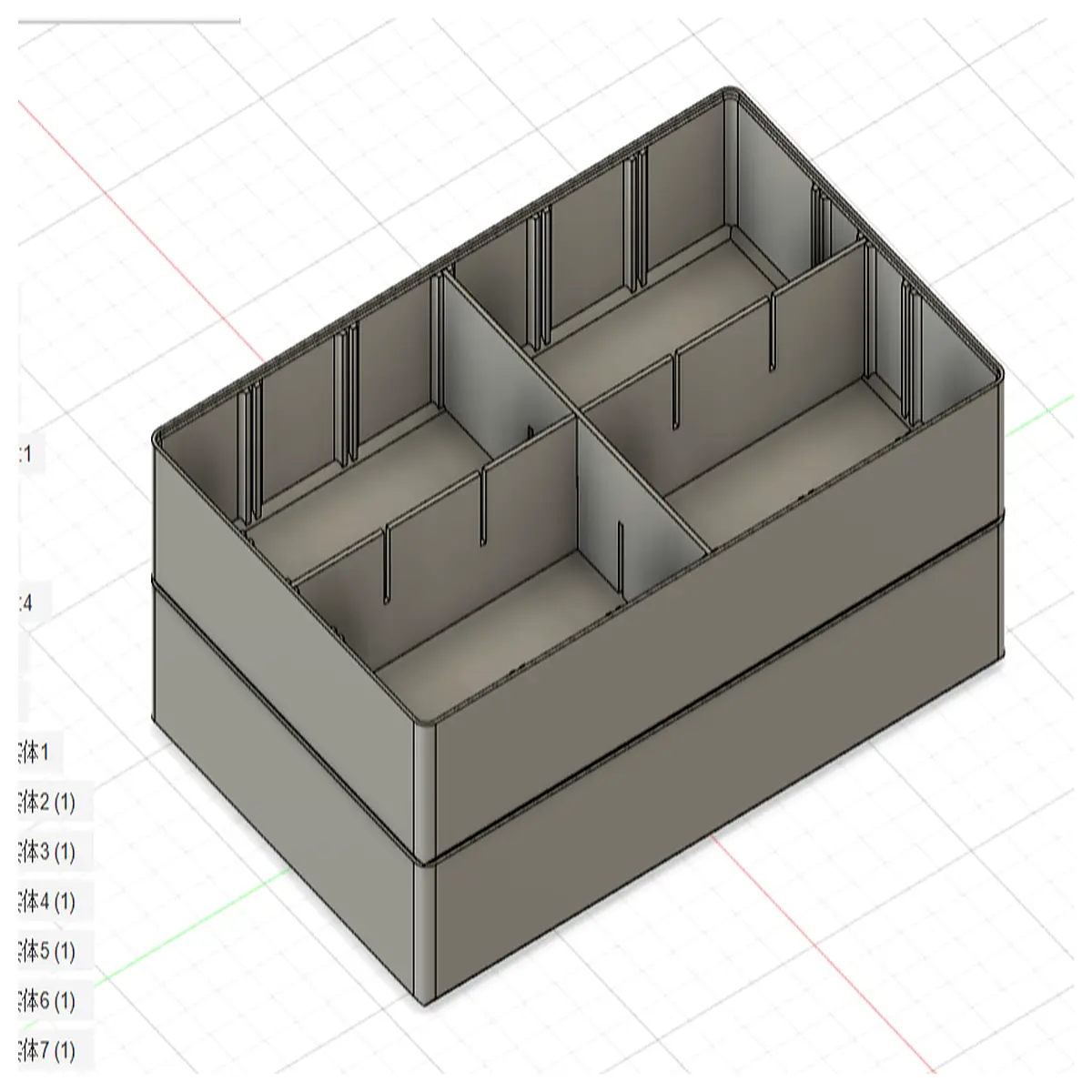Select the body row '体4 (1)'
1092x1092 pixels.
[56, 902]
